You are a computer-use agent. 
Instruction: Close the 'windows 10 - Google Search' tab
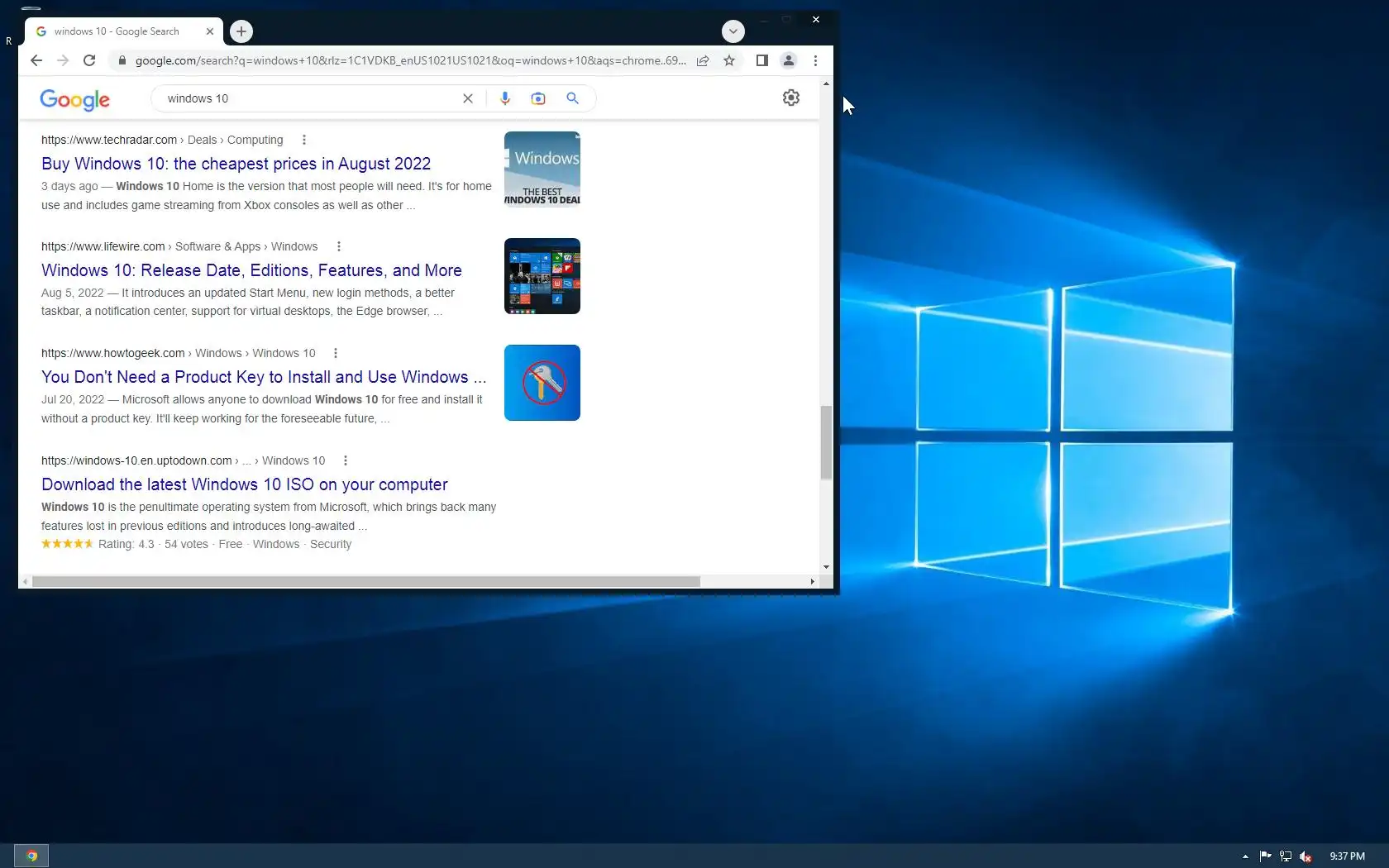click(210, 31)
